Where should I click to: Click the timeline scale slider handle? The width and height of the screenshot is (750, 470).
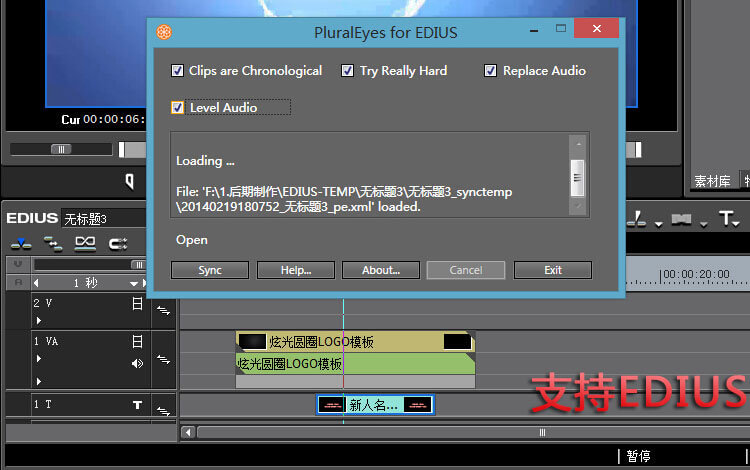click(x=139, y=265)
